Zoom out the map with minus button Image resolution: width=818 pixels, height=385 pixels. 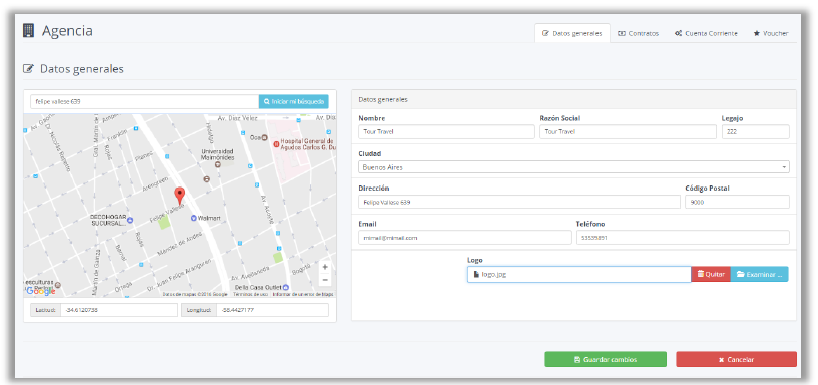pyautogui.click(x=325, y=280)
